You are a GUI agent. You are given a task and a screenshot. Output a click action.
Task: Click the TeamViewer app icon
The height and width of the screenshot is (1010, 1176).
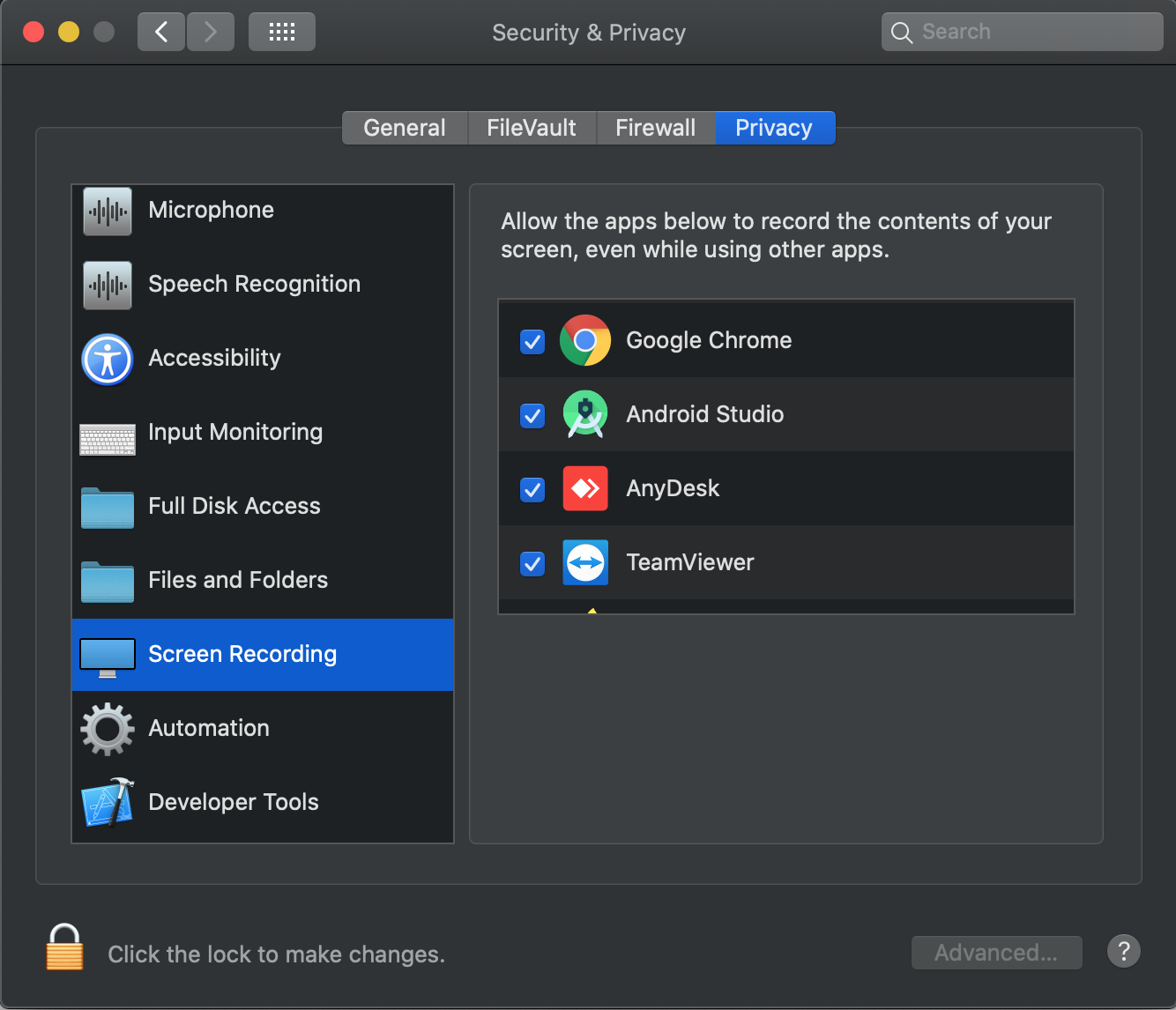pos(585,562)
